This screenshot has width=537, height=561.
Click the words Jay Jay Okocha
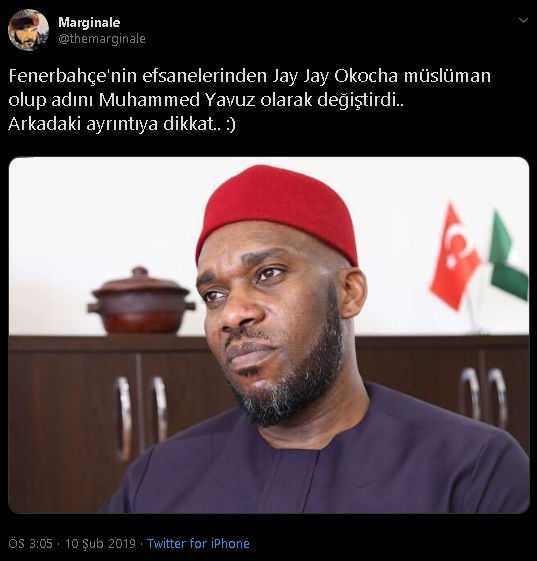pyautogui.click(x=336, y=76)
